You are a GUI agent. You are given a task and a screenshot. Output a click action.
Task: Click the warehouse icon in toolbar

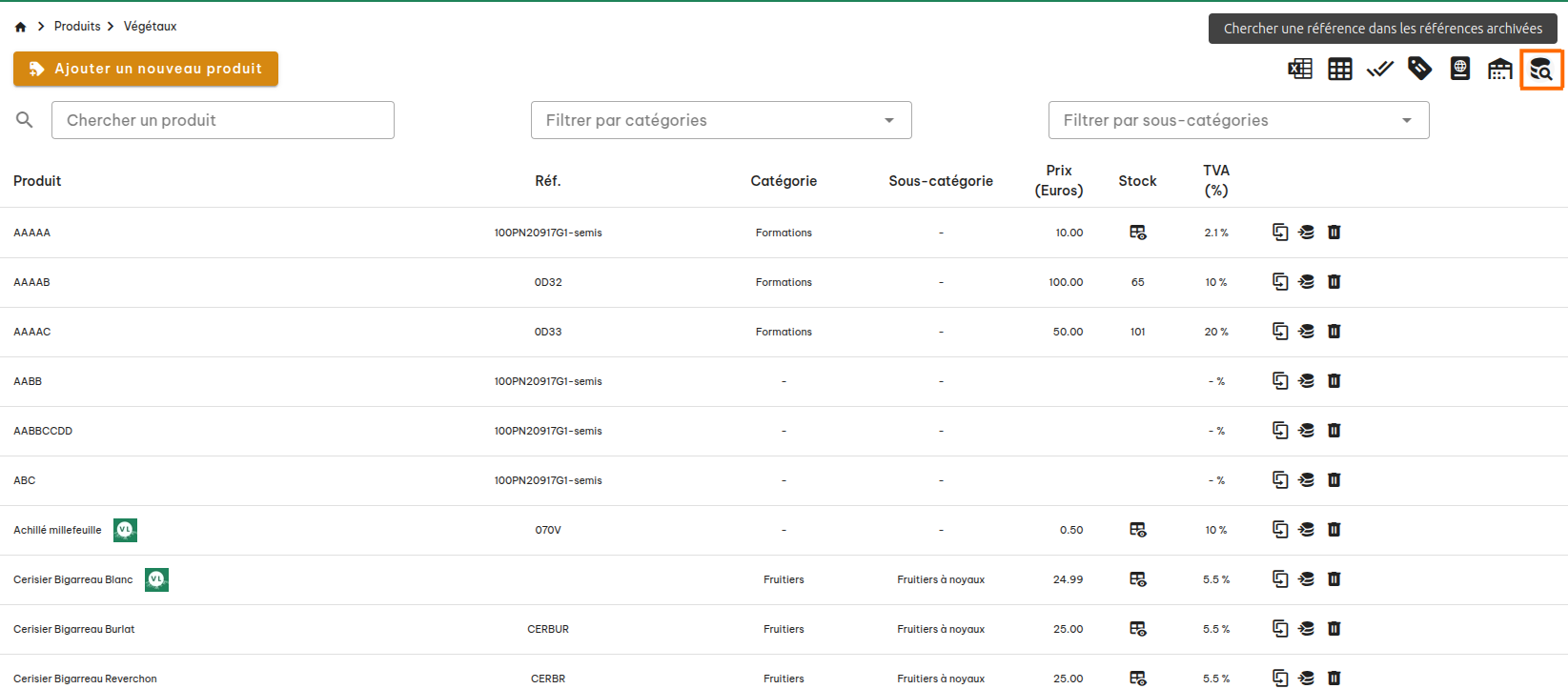[1499, 69]
